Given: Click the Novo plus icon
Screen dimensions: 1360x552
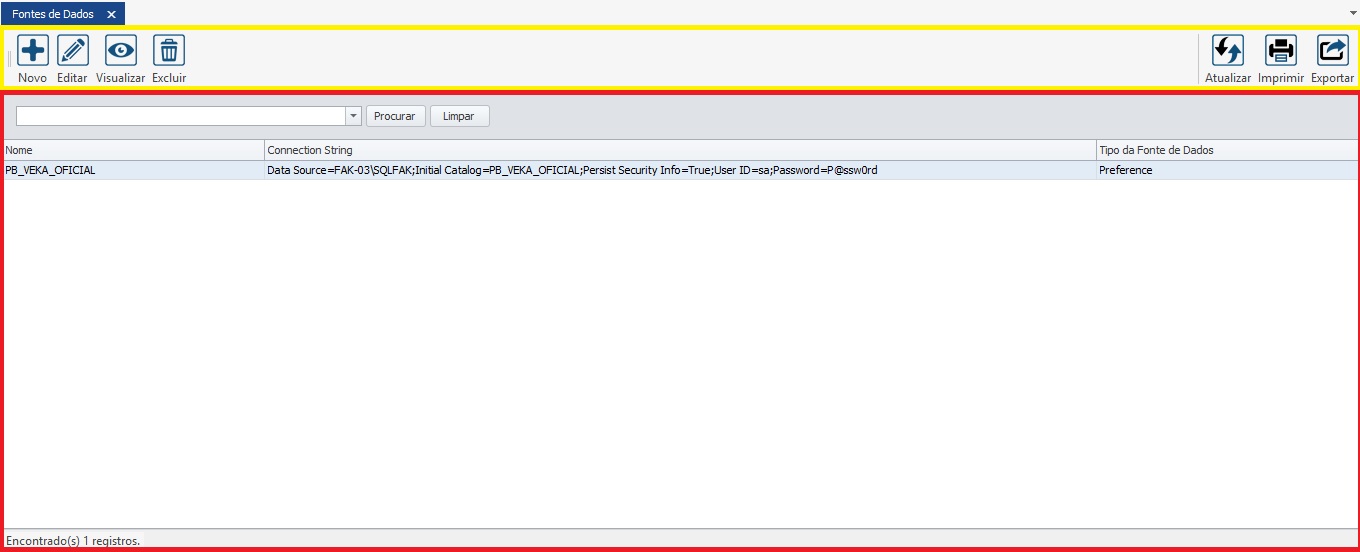Looking at the screenshot, I should 33,50.
